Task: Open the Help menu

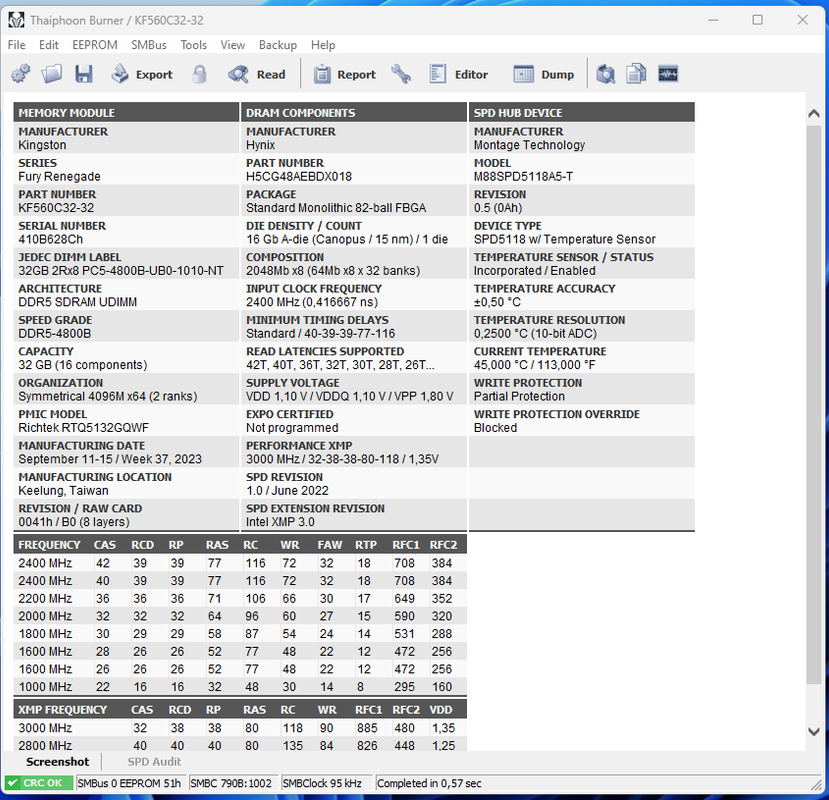Action: coord(323,45)
